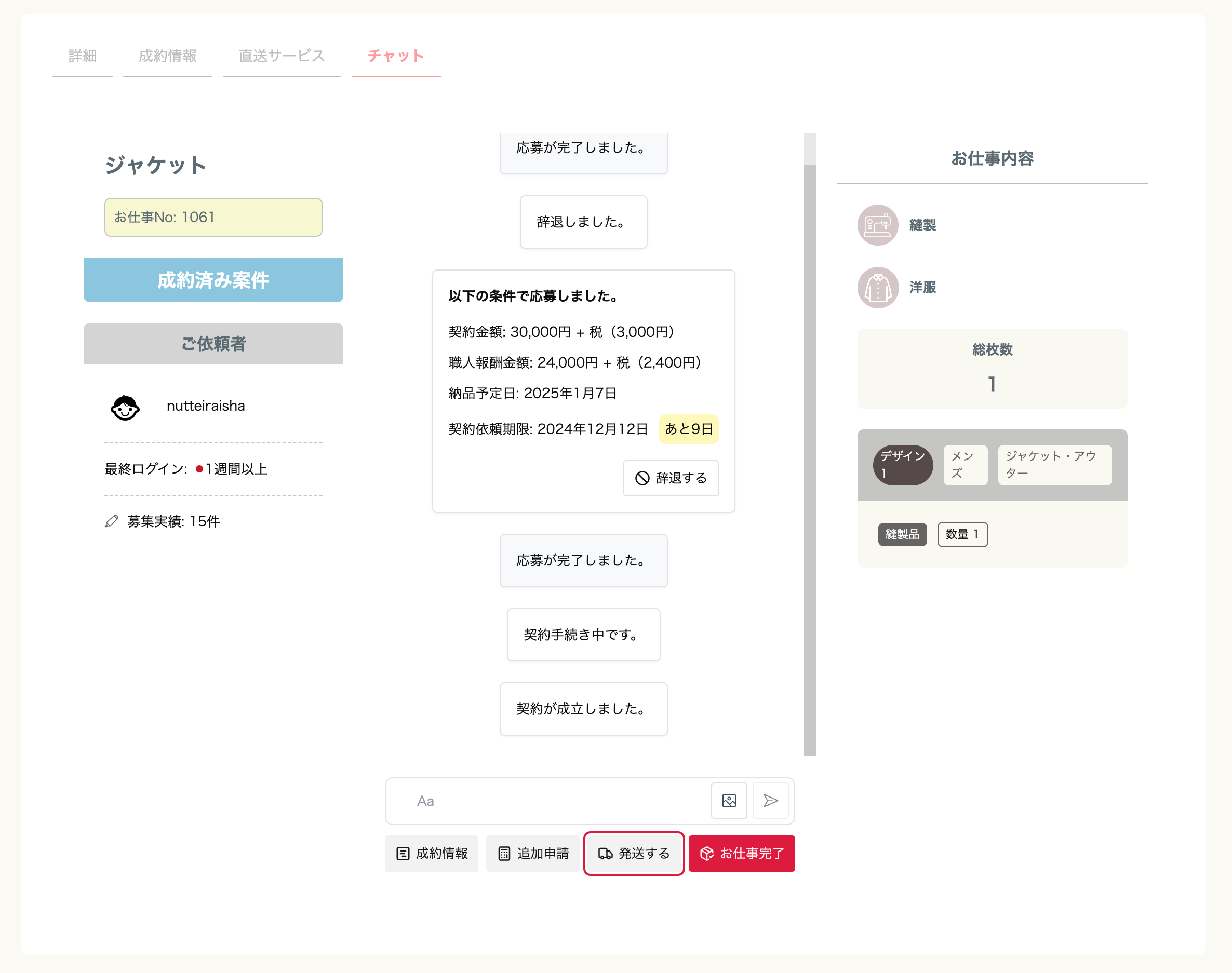The height and width of the screenshot is (973, 1232).
Task: Select the 直送サービス tab
Action: (x=282, y=56)
